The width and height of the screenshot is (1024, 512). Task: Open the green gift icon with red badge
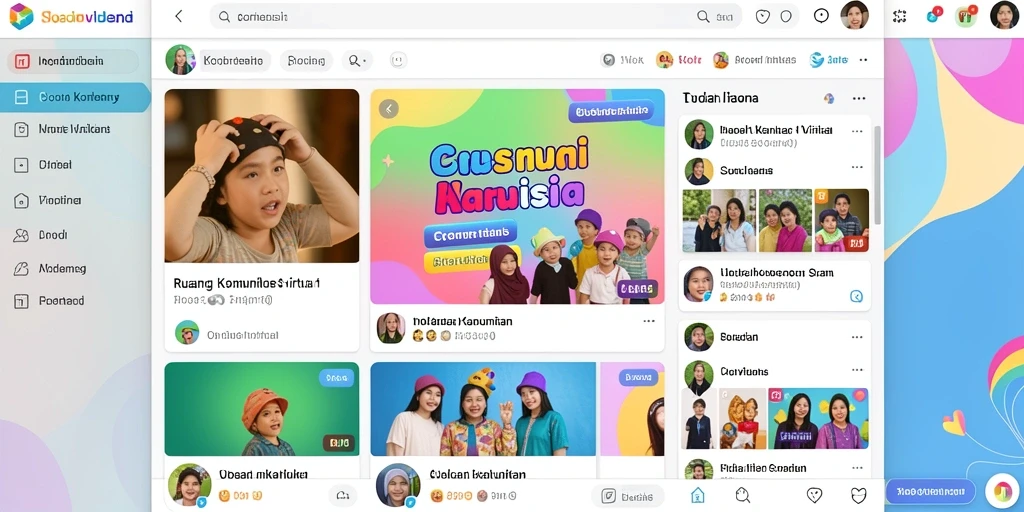[966, 15]
